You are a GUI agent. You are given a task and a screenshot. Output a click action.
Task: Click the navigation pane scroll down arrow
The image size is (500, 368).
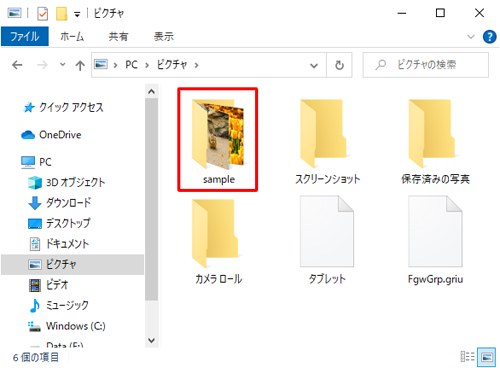(x=152, y=340)
